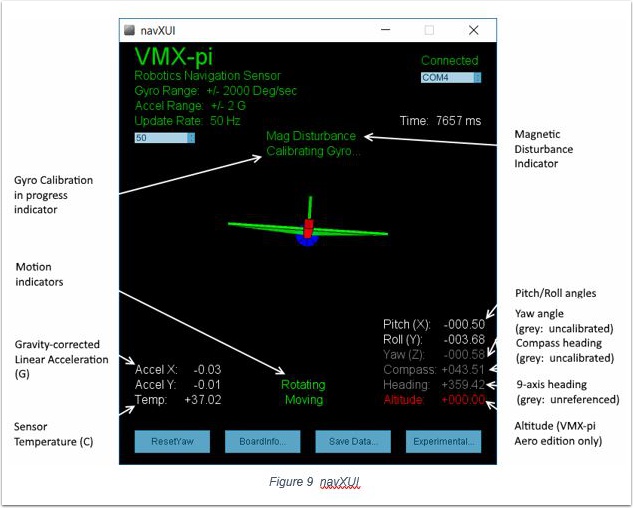The width and height of the screenshot is (633, 508).
Task: Click the navXUI app icon in title bar
Action: (x=130, y=30)
